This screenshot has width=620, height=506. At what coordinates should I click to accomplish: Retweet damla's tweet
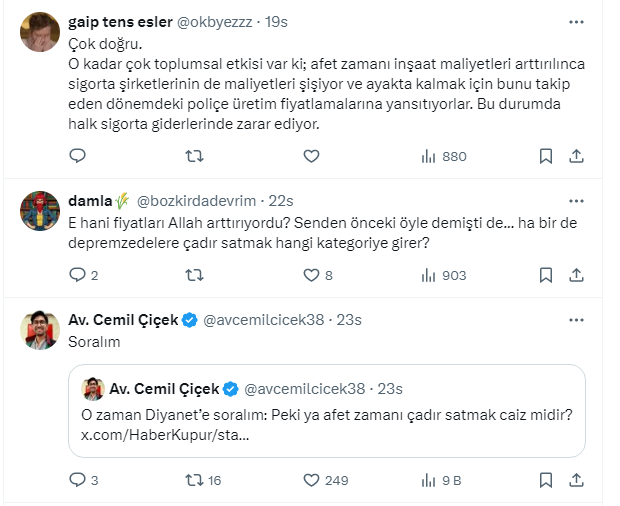tap(195, 275)
